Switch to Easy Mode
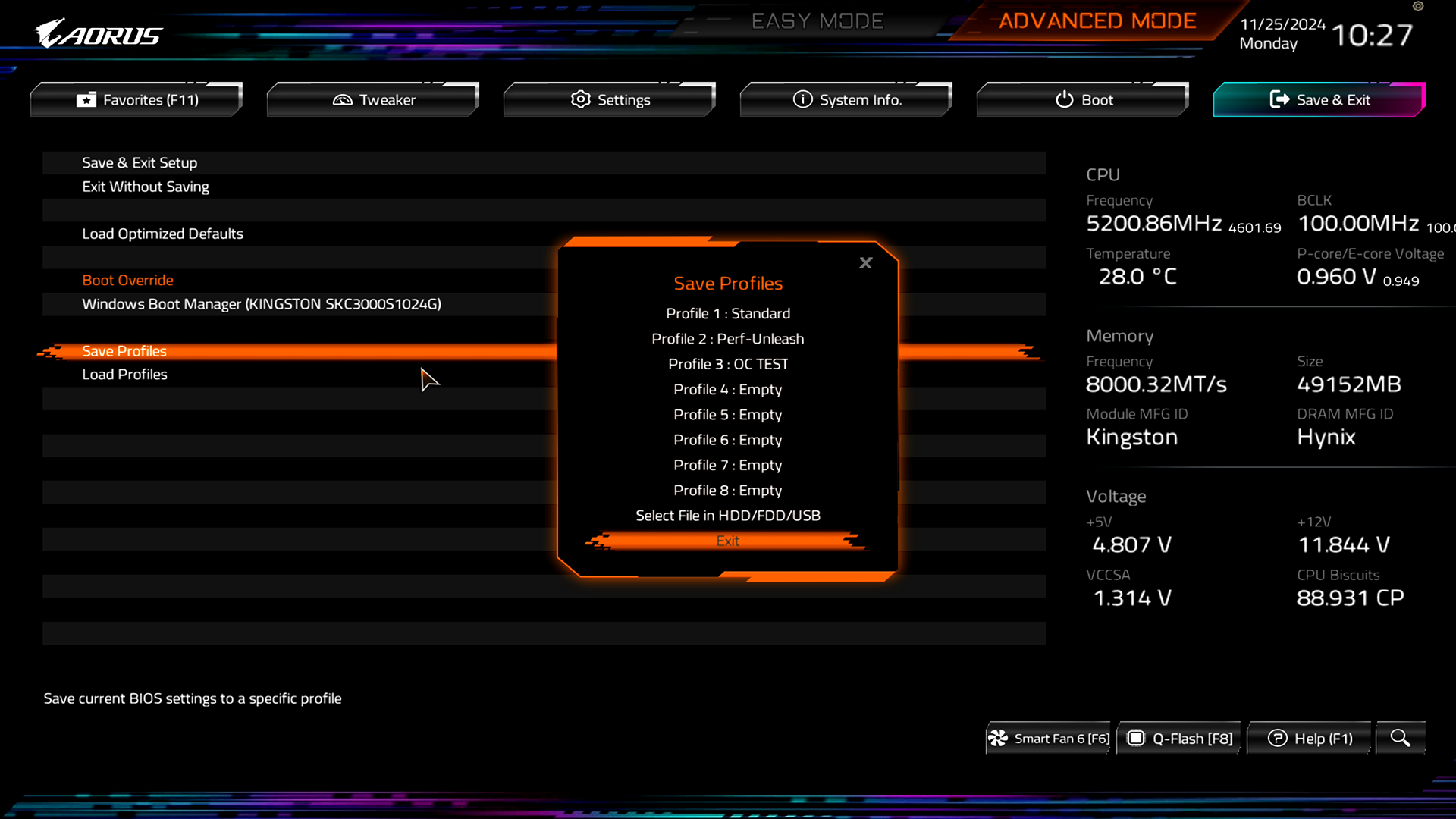The image size is (1456, 819). click(818, 20)
